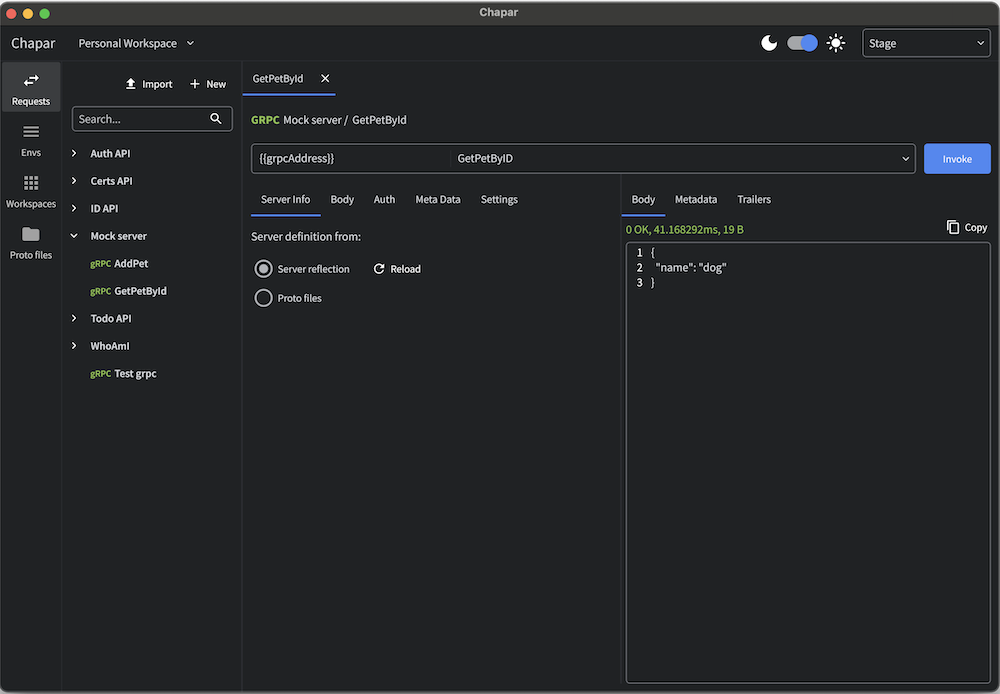Open the Test grpc request
Viewport: 1000px width, 694px height.
click(x=123, y=374)
